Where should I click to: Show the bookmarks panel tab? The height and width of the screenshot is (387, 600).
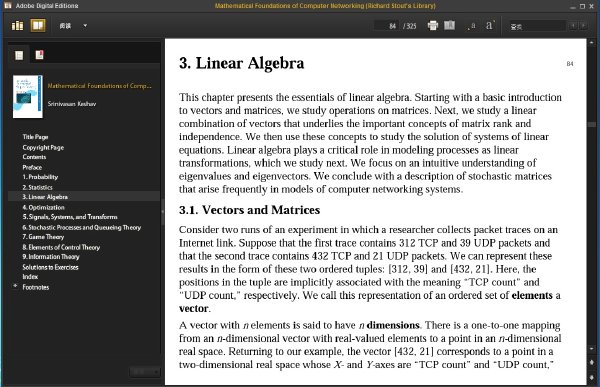coord(39,55)
